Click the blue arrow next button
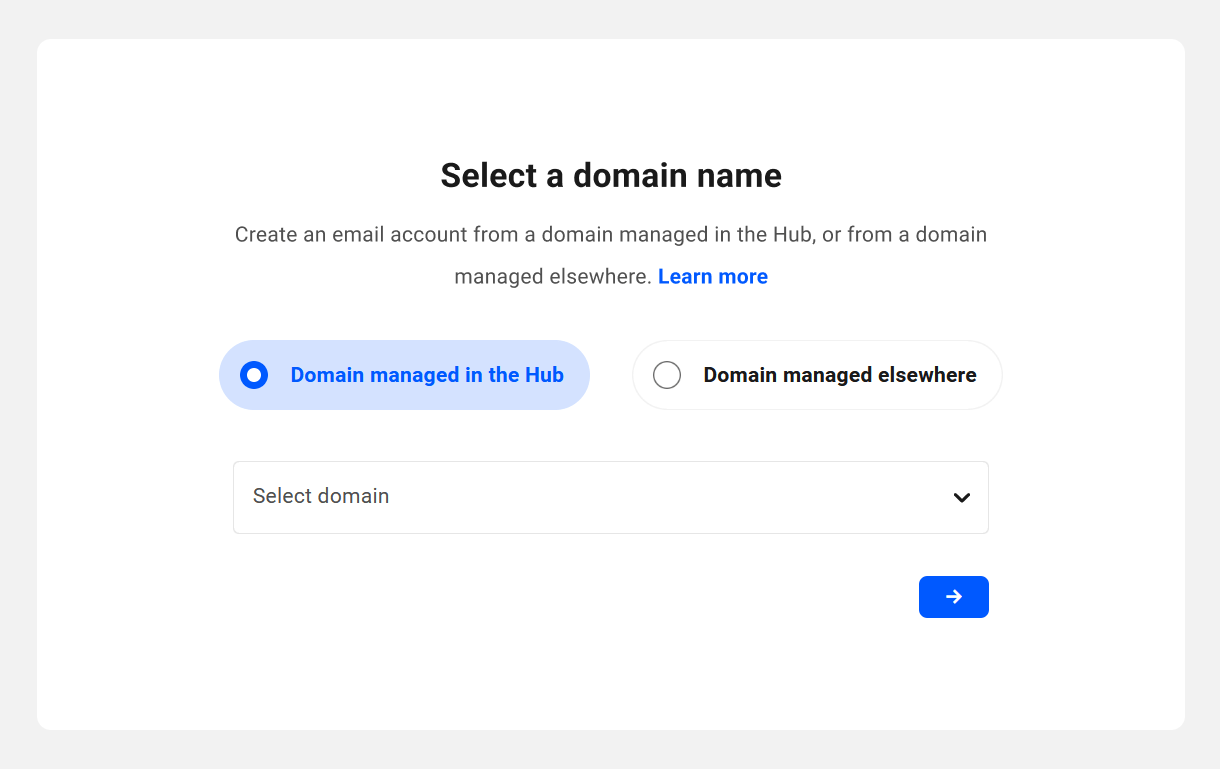Viewport: 1220px width, 769px height. pos(954,597)
